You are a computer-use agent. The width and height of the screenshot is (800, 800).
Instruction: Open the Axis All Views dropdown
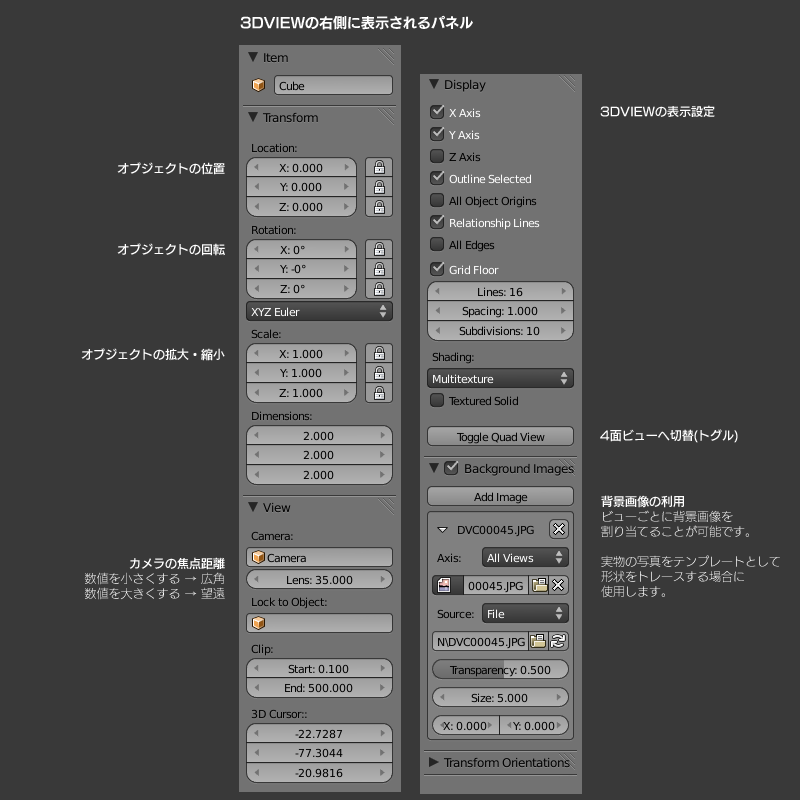click(x=525, y=558)
